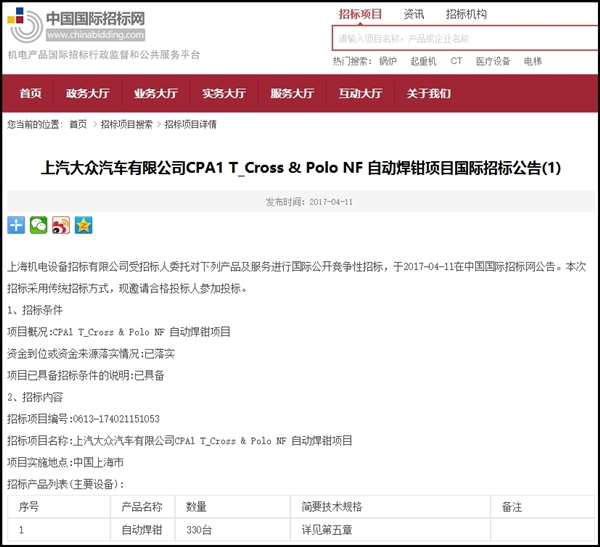This screenshot has width=600, height=547.
Task: Open 首页 in the red navigation bar
Action: coord(30,94)
